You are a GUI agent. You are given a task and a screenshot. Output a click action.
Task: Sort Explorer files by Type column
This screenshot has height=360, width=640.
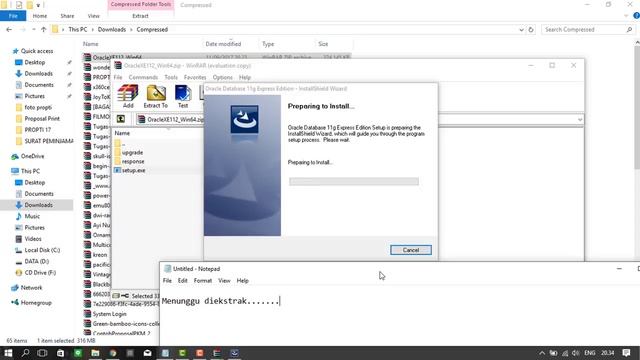[x=268, y=44]
